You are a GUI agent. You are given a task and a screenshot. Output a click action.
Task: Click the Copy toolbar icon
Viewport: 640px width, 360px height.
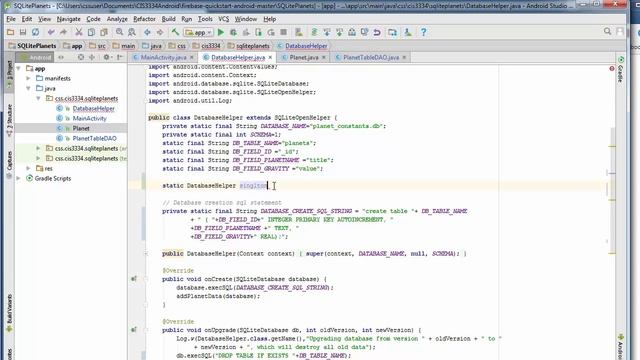[x=91, y=32]
